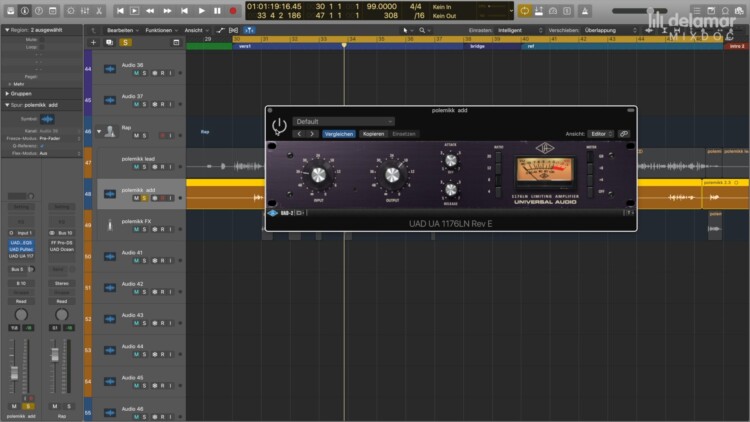Open the Smart Controls dial icon

[71, 11]
